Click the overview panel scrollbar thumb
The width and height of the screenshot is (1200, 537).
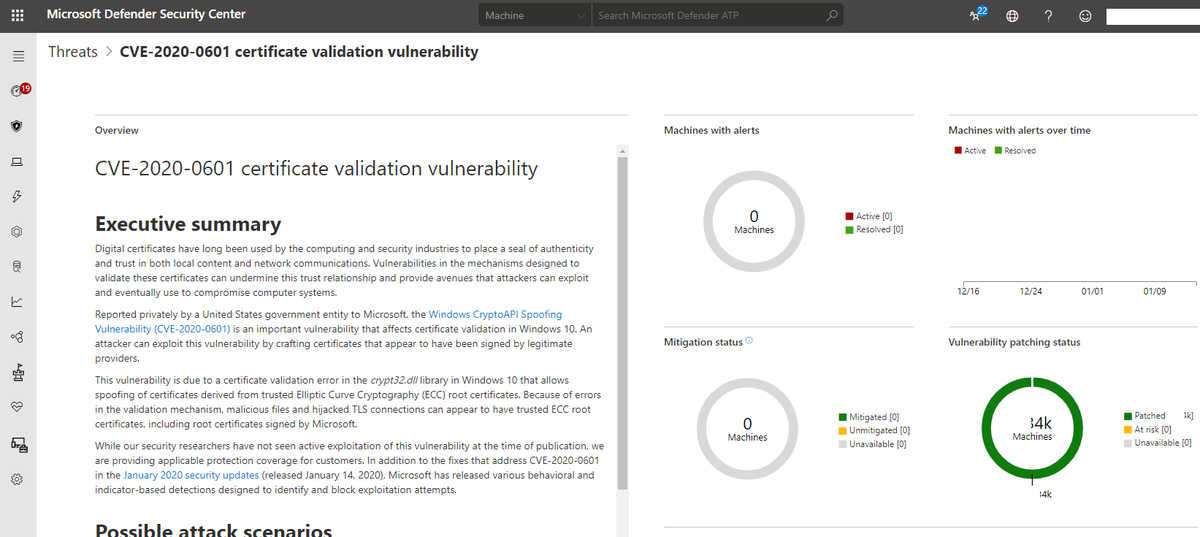622,325
